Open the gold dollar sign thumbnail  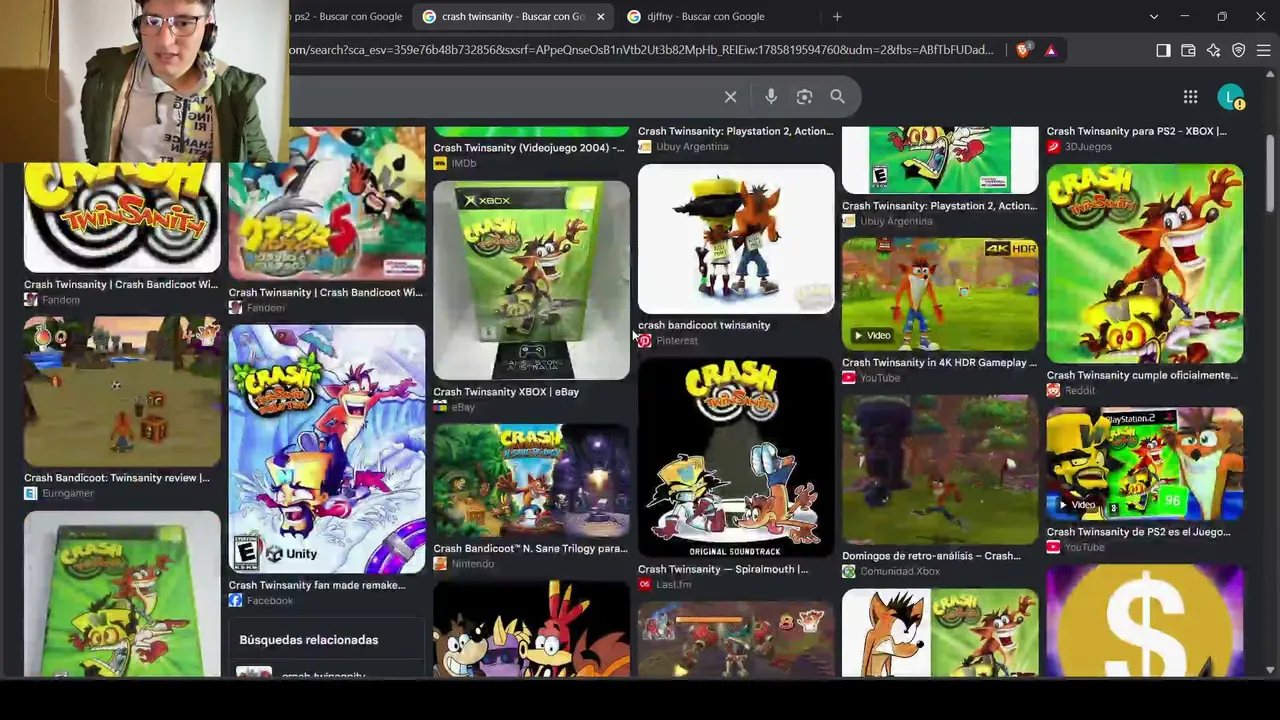click(x=1145, y=620)
